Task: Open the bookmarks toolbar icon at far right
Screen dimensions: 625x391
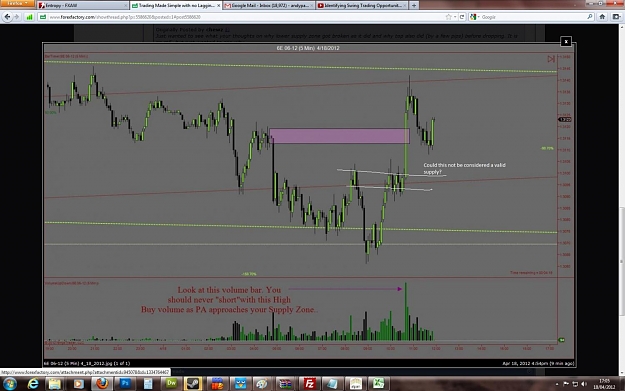Action: tap(616, 17)
